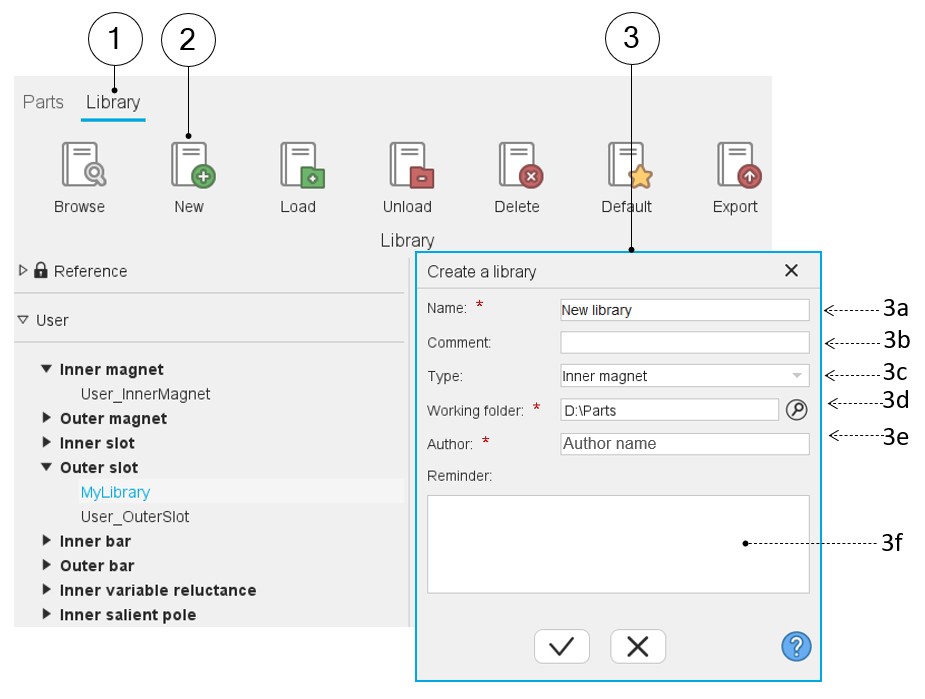Create a new library with New icon
The height and width of the screenshot is (699, 925).
pos(190,165)
